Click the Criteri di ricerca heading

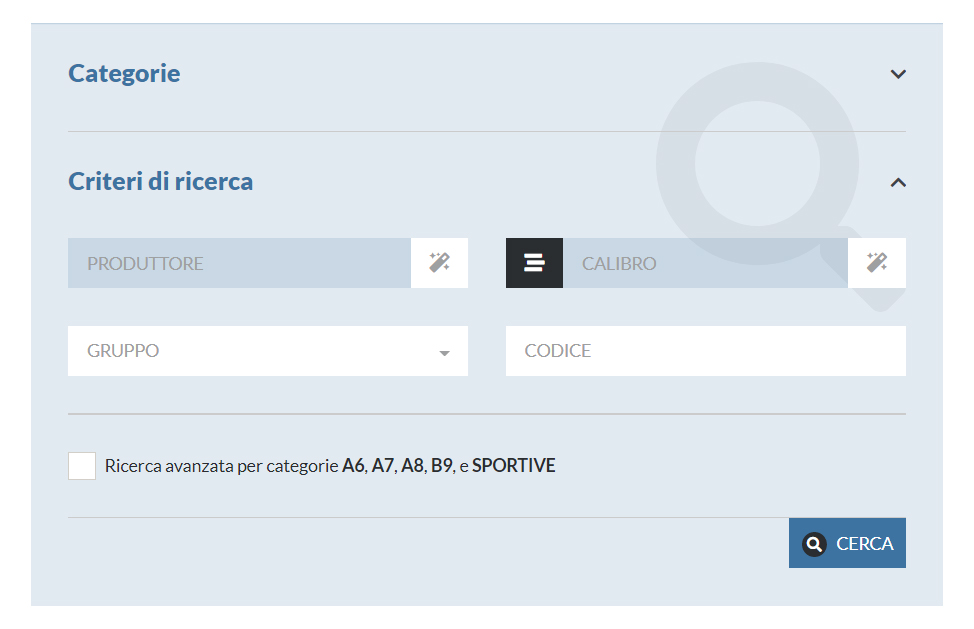pos(160,181)
